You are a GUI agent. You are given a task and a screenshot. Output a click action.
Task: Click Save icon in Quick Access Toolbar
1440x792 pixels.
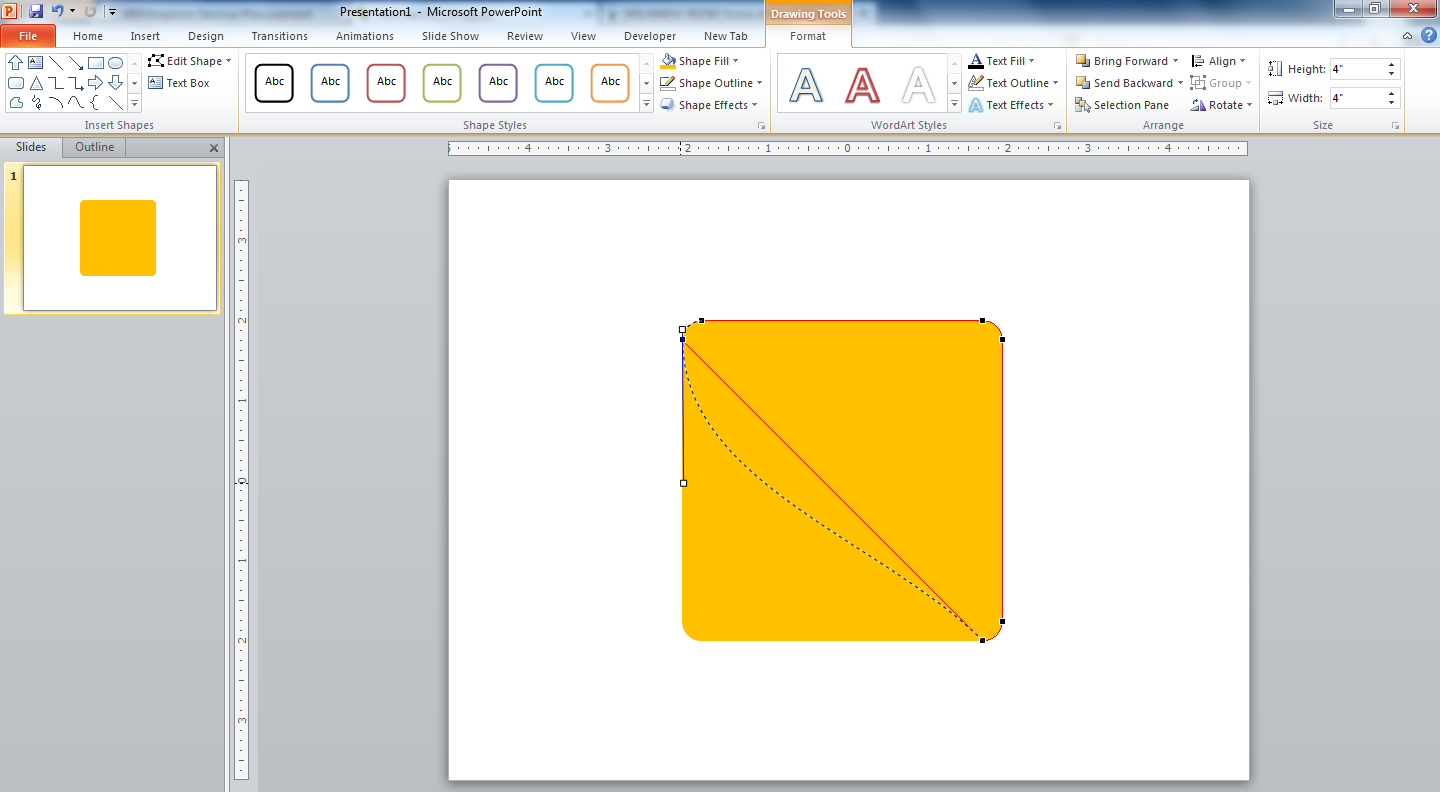point(36,11)
